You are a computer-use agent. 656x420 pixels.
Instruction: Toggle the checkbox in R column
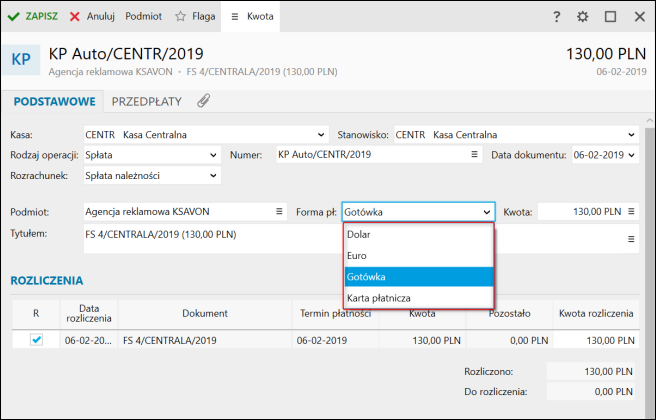click(x=36, y=340)
